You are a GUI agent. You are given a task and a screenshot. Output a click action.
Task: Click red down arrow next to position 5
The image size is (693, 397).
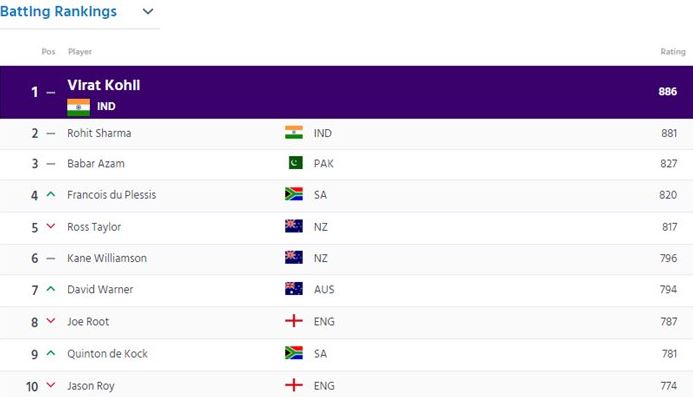pyautogui.click(x=51, y=226)
